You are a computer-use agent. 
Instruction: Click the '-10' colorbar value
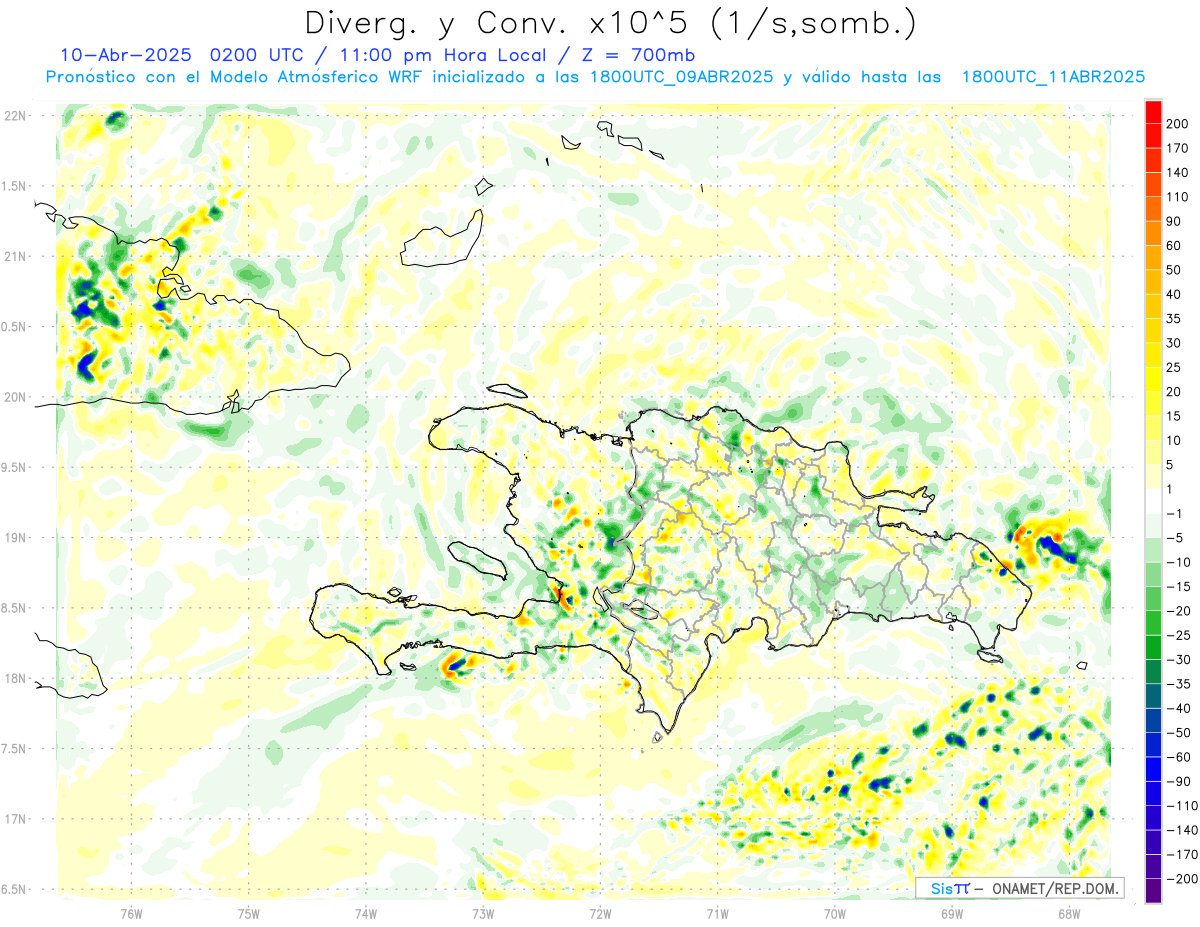click(x=1177, y=562)
